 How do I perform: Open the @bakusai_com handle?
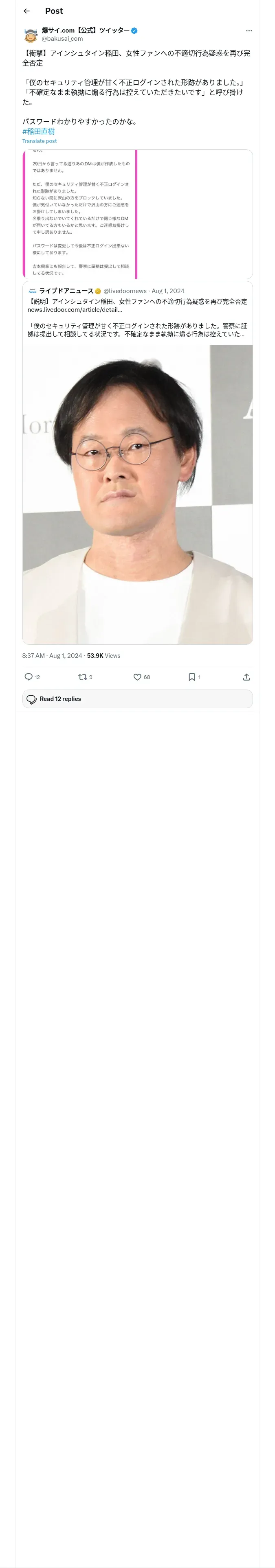click(x=62, y=39)
